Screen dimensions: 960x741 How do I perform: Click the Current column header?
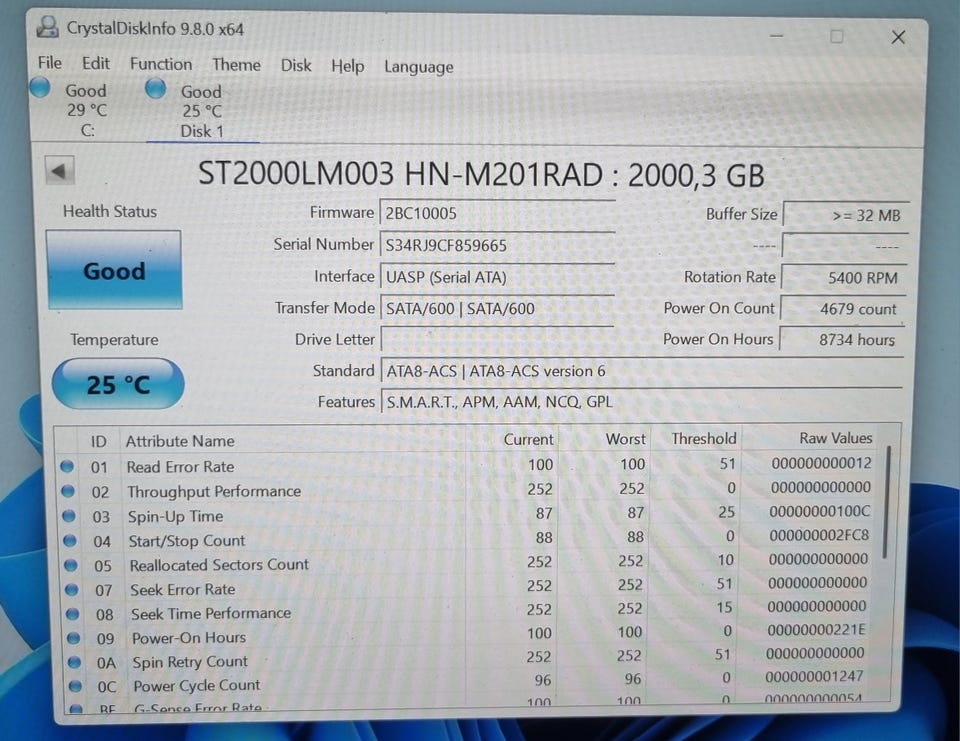point(528,439)
